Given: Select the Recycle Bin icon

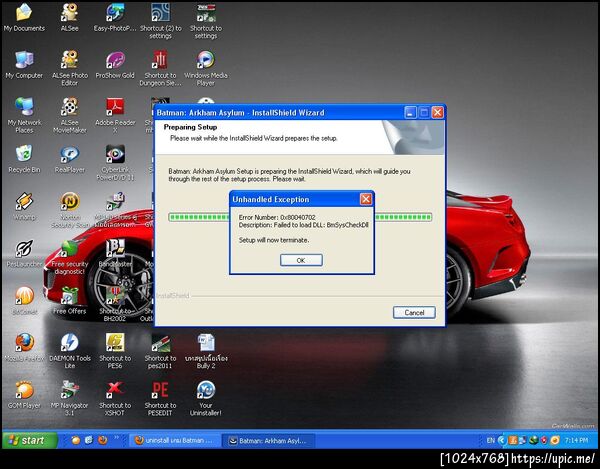Looking at the screenshot, I should point(24,158).
